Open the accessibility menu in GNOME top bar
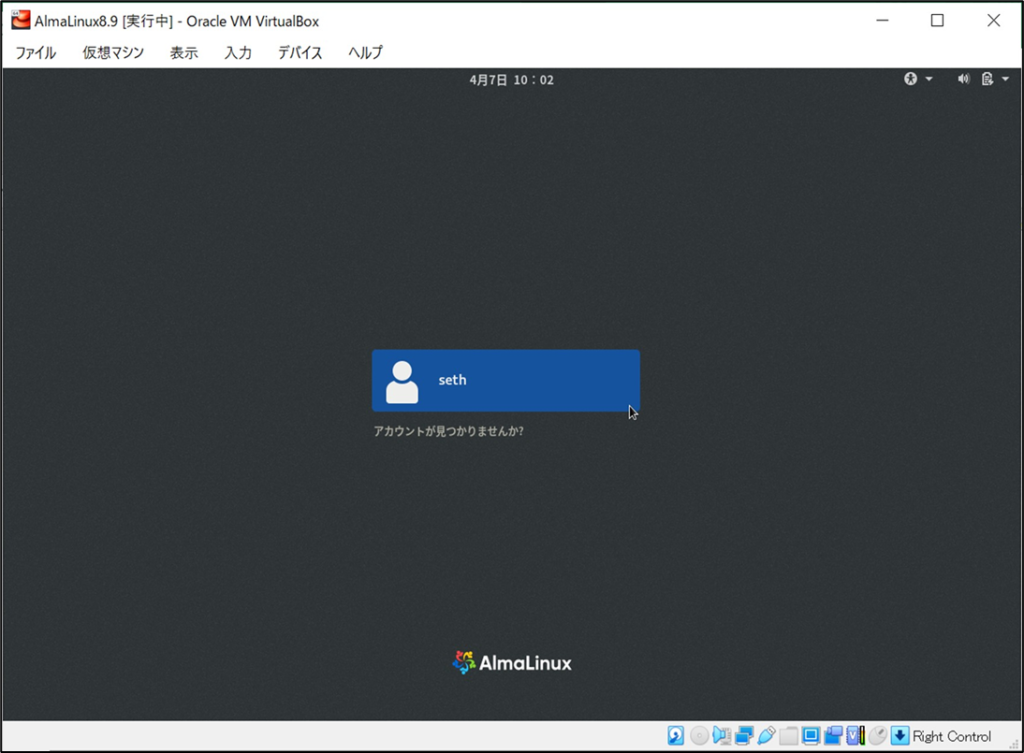 click(918, 79)
